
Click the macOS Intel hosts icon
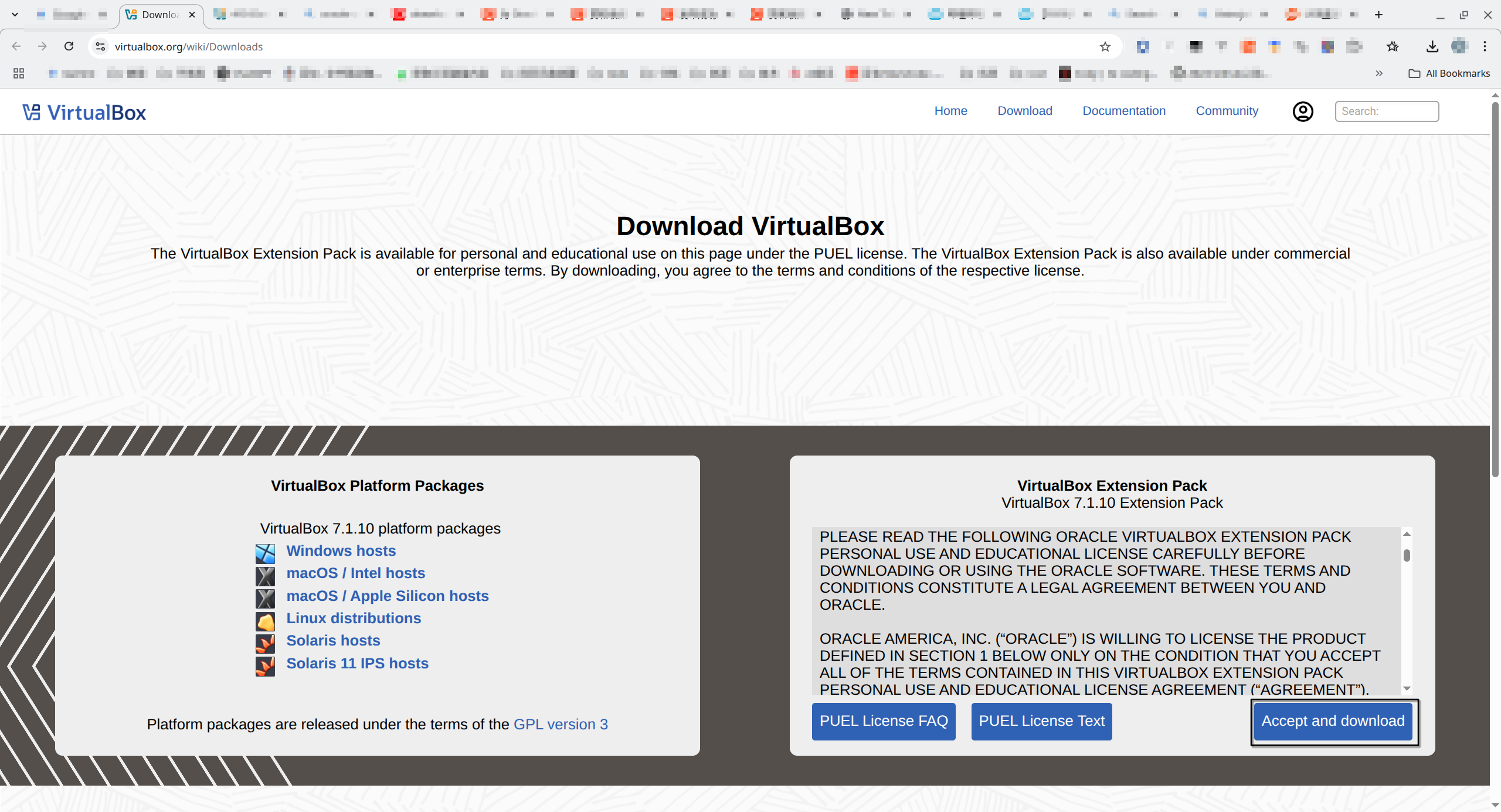(x=266, y=576)
